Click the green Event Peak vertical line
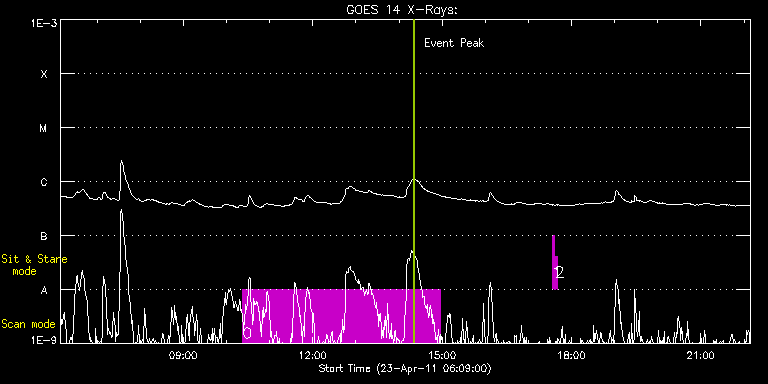Image resolution: width=768 pixels, height=384 pixels. [414, 181]
